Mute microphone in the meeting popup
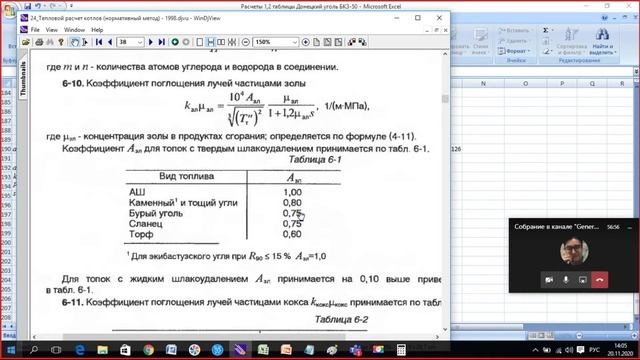 point(566,280)
